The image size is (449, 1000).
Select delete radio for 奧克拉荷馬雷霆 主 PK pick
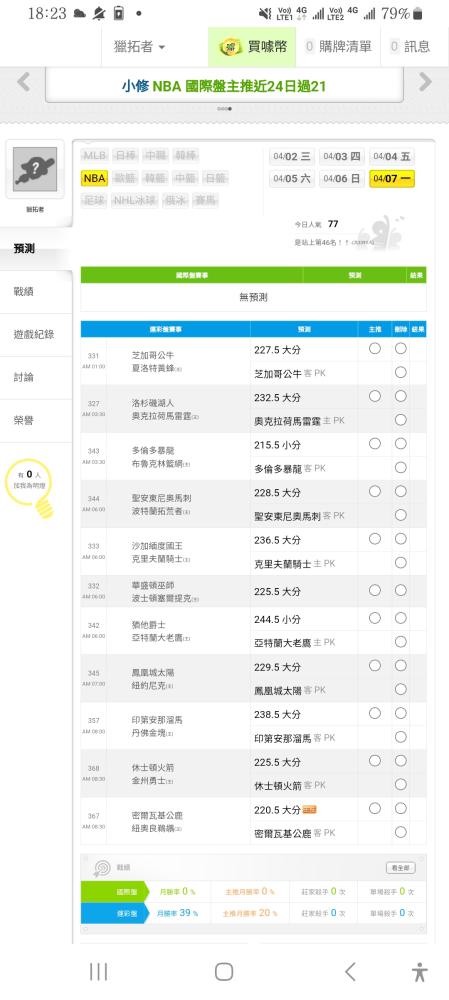(401, 420)
